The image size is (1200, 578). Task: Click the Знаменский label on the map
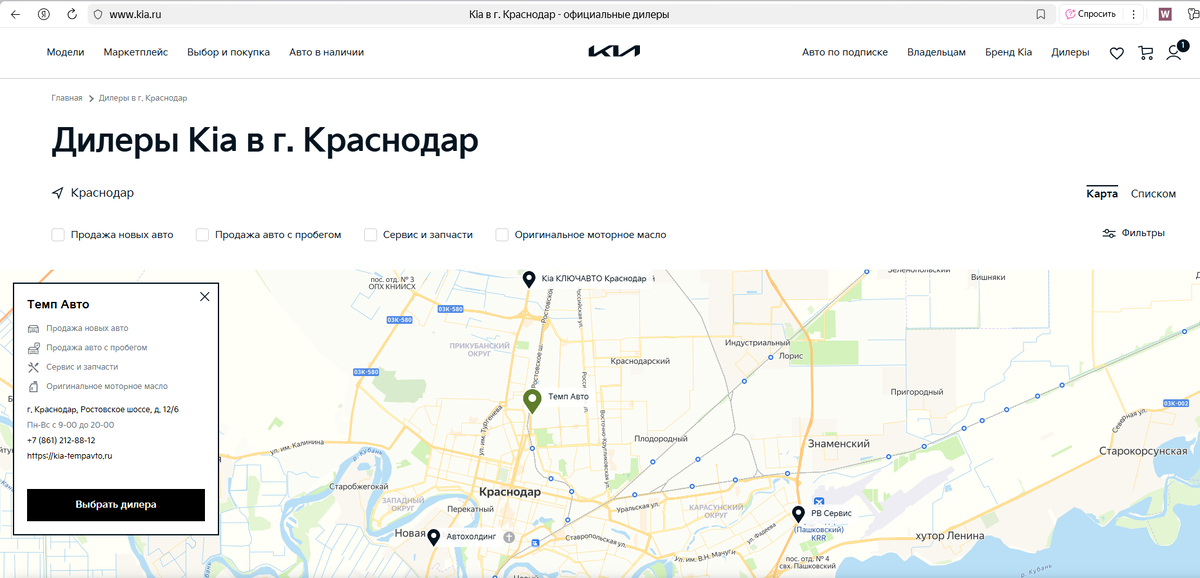838,443
